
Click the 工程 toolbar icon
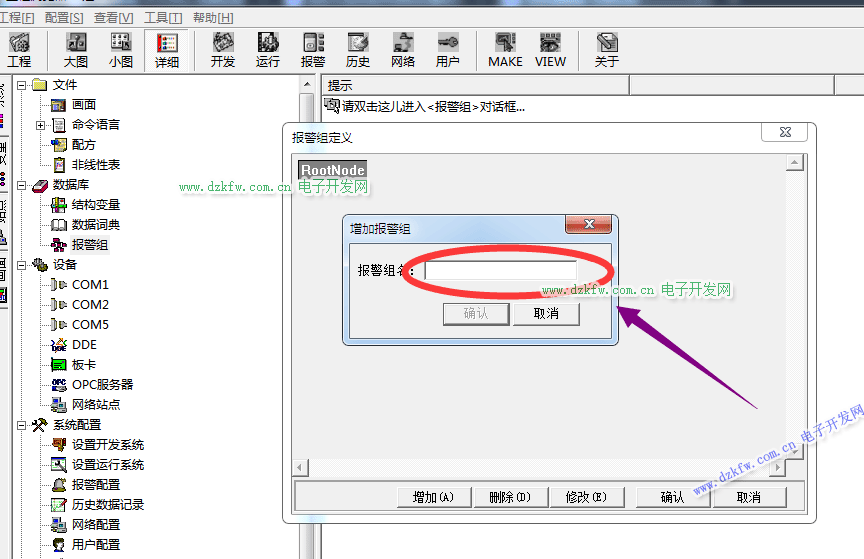[x=19, y=50]
